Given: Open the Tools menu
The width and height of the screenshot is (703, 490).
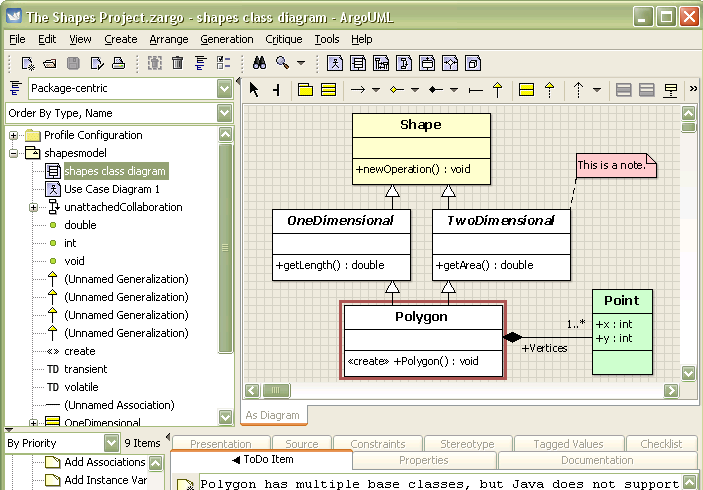Looking at the screenshot, I should 327,39.
